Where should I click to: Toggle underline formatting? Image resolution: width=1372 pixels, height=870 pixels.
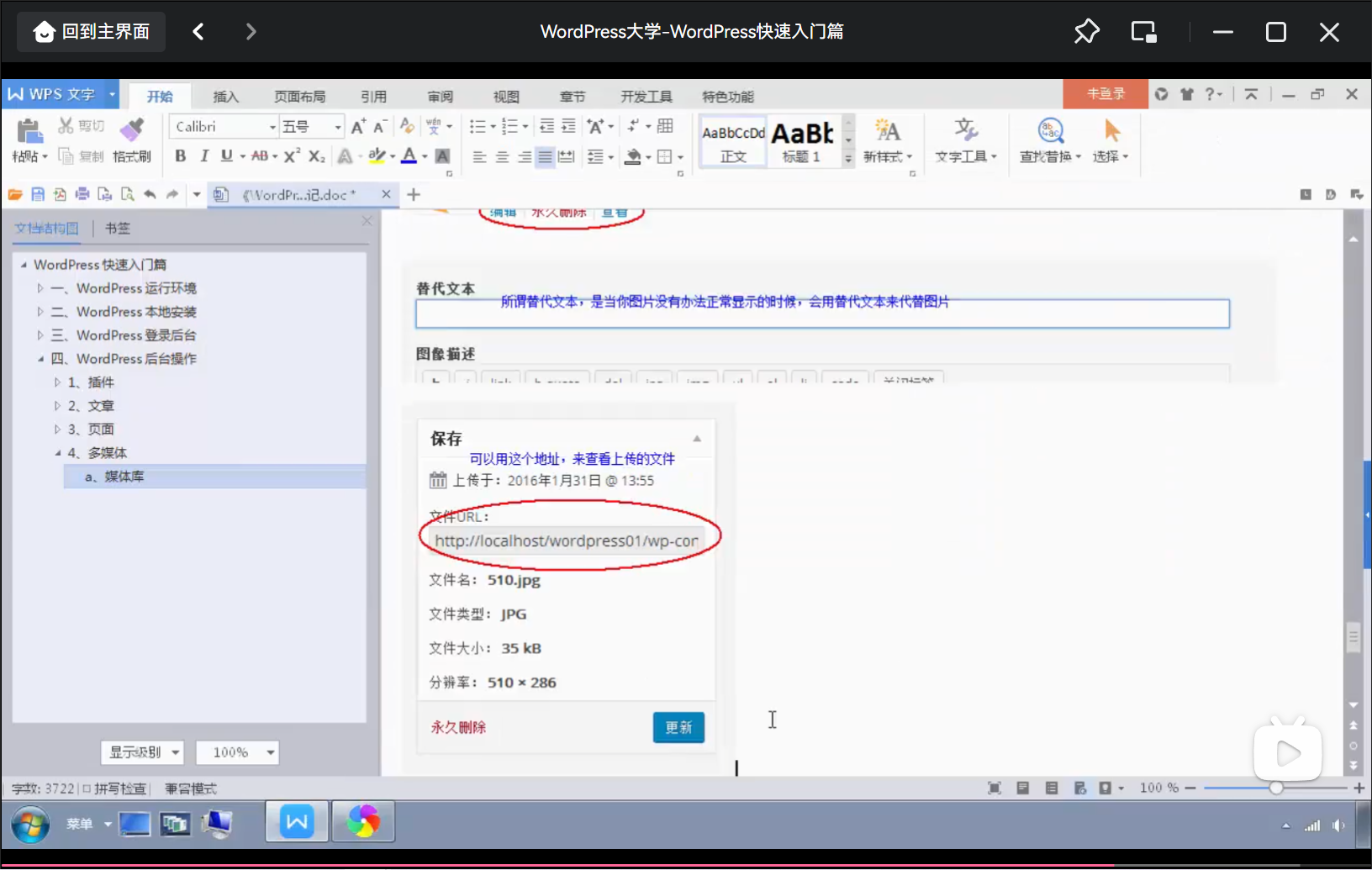pos(226,156)
